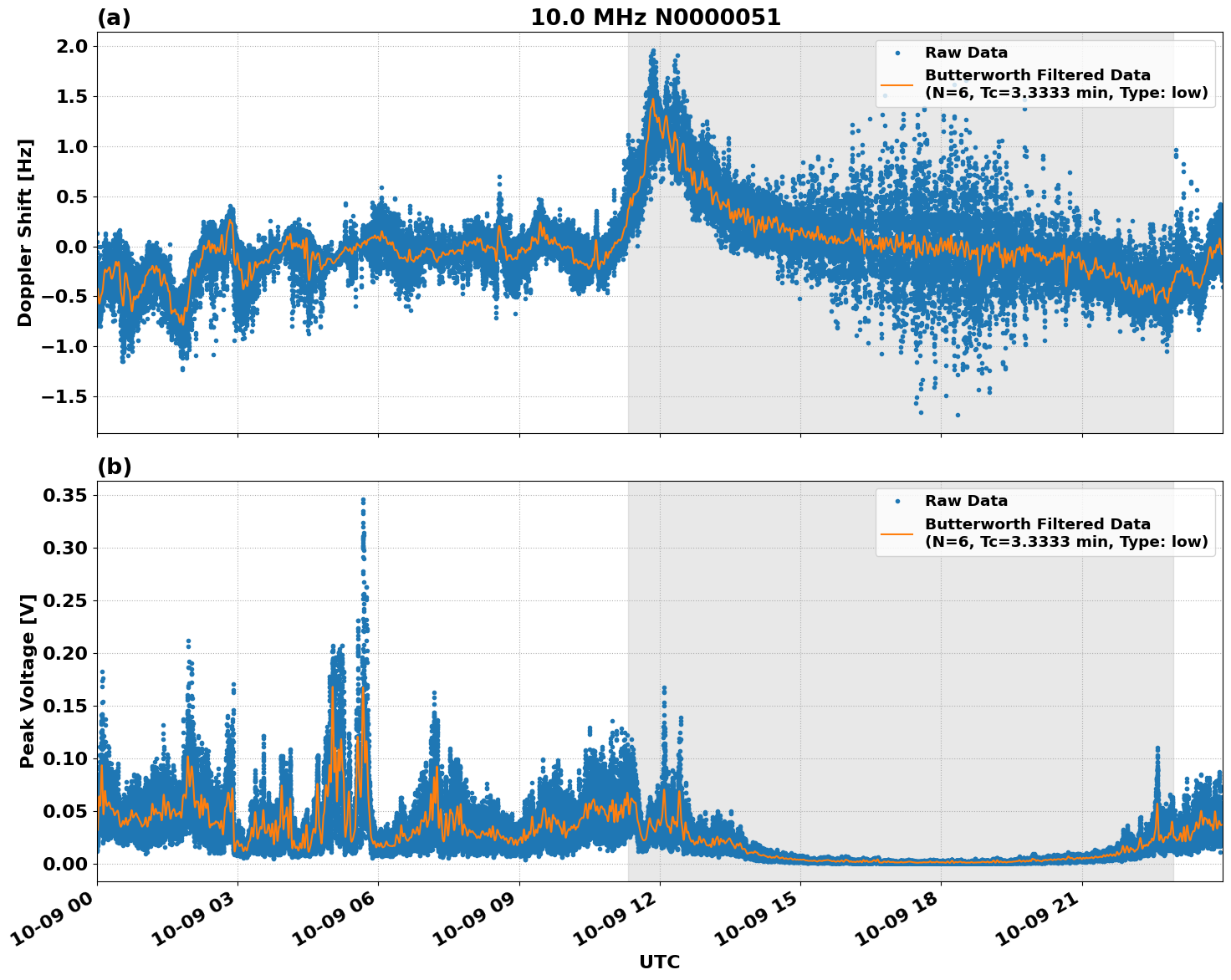The height and width of the screenshot is (980, 1231).
Task: Click the blue Raw Data marker in Peak Voltage legend
Action: tap(896, 501)
